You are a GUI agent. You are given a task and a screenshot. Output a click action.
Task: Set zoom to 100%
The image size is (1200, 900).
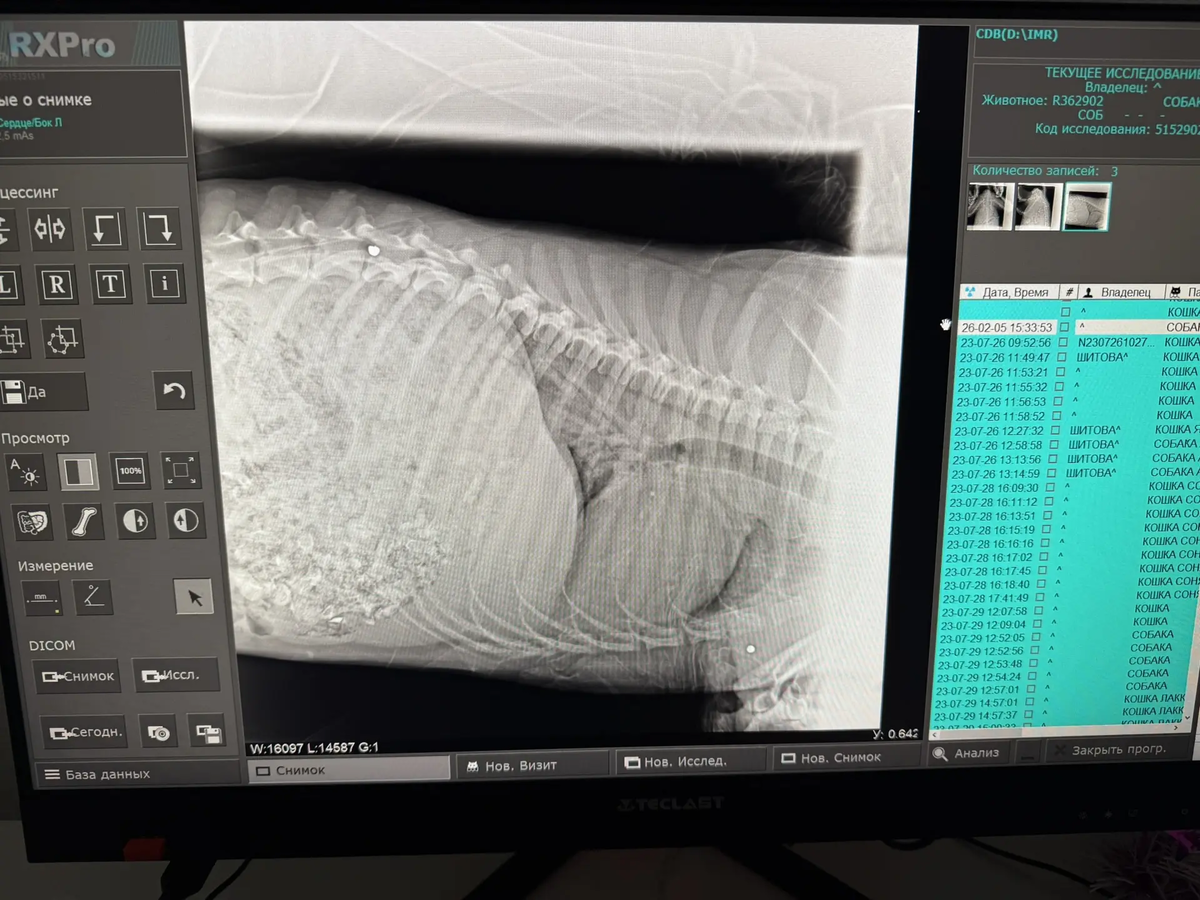point(130,470)
